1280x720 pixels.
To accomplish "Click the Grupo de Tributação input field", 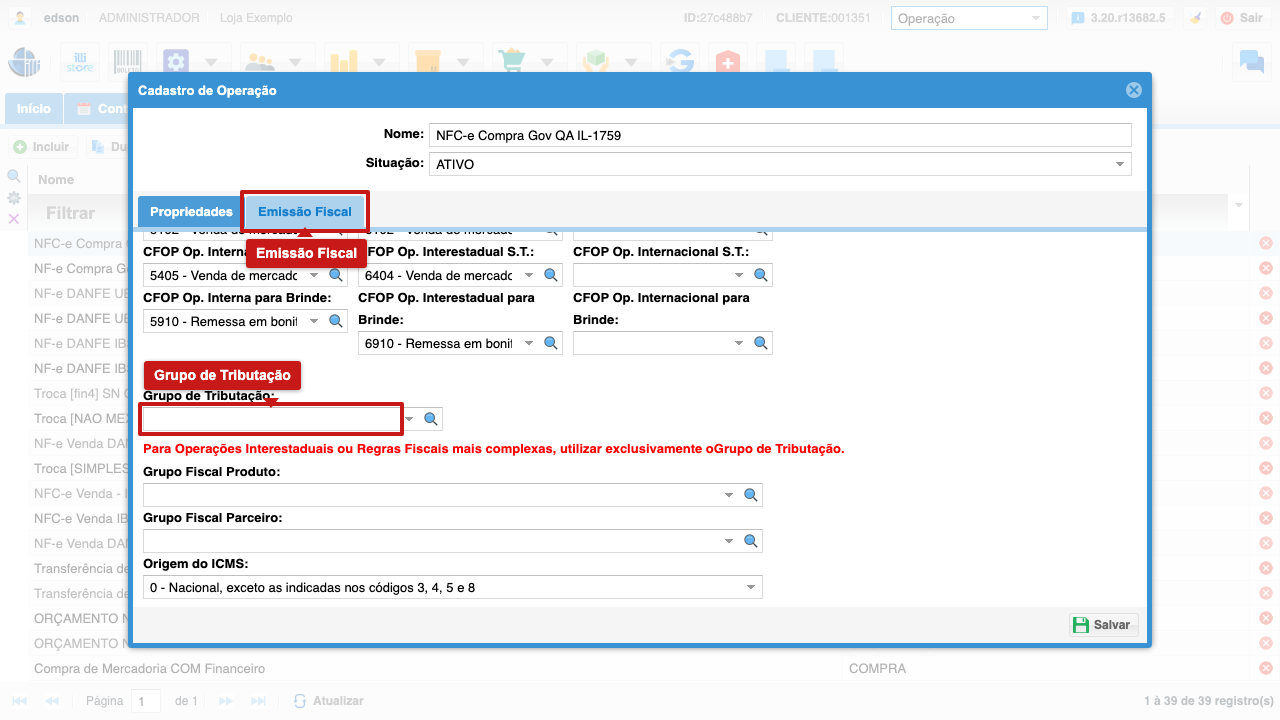I will pos(273,419).
